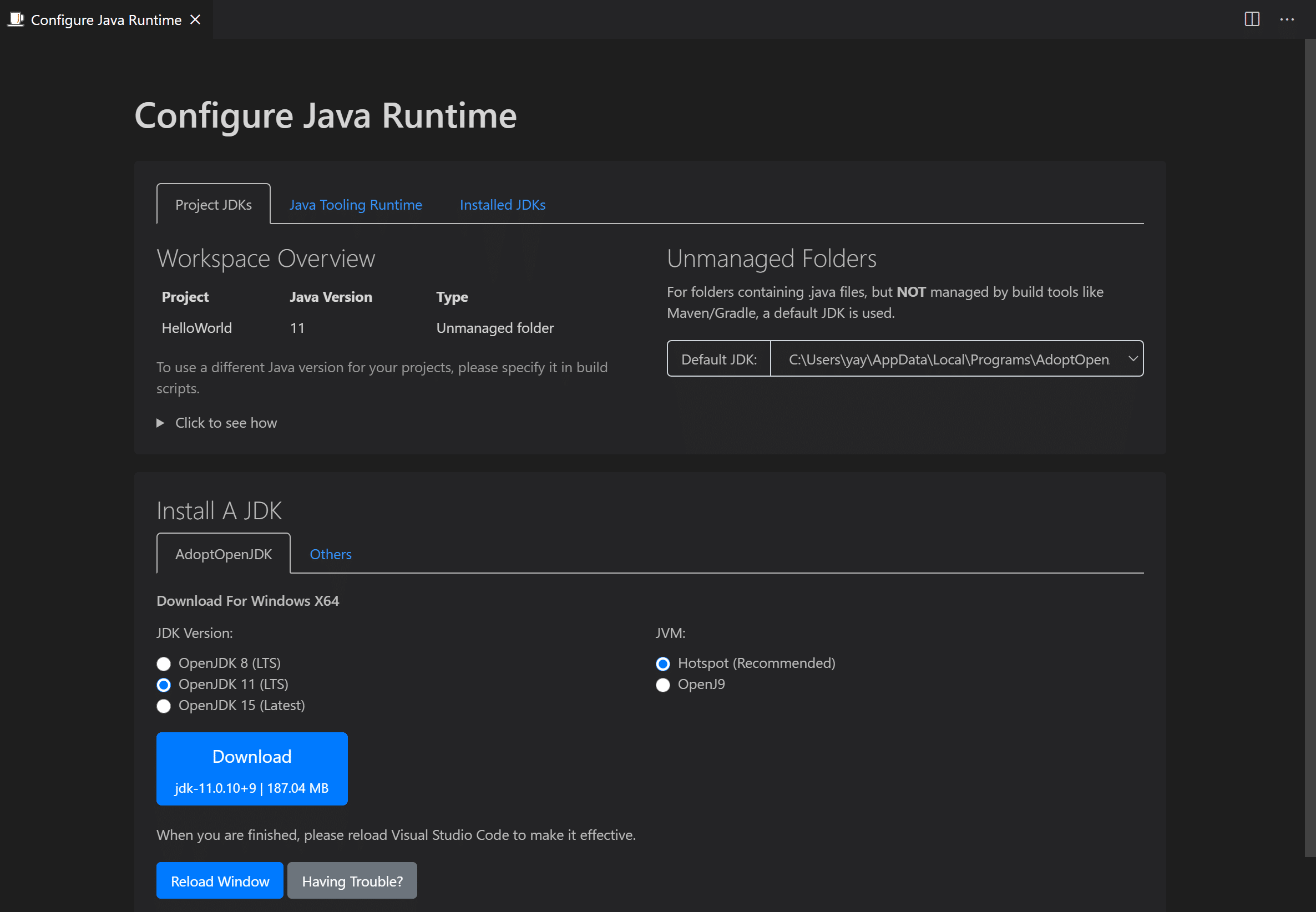This screenshot has width=1316, height=912.
Task: Click the Download For Windows X64 text
Action: pyautogui.click(x=247, y=601)
